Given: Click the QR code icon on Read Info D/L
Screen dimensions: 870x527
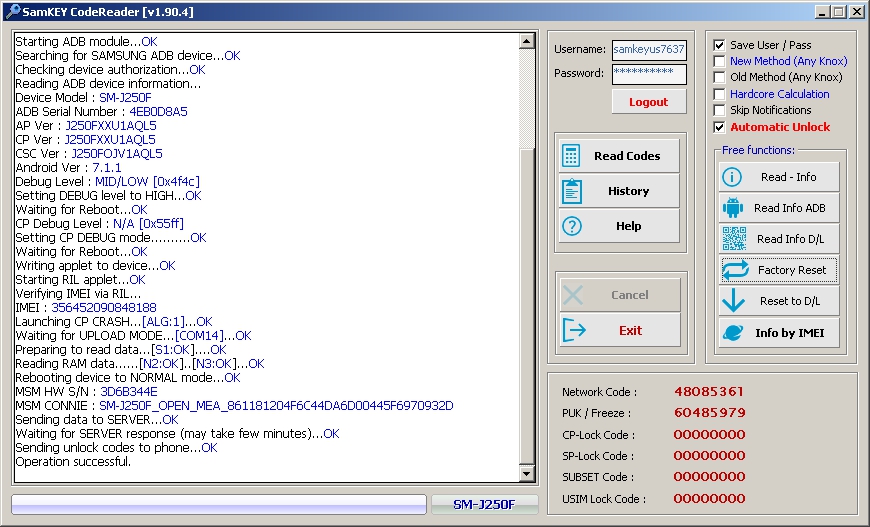Looking at the screenshot, I should 734,239.
